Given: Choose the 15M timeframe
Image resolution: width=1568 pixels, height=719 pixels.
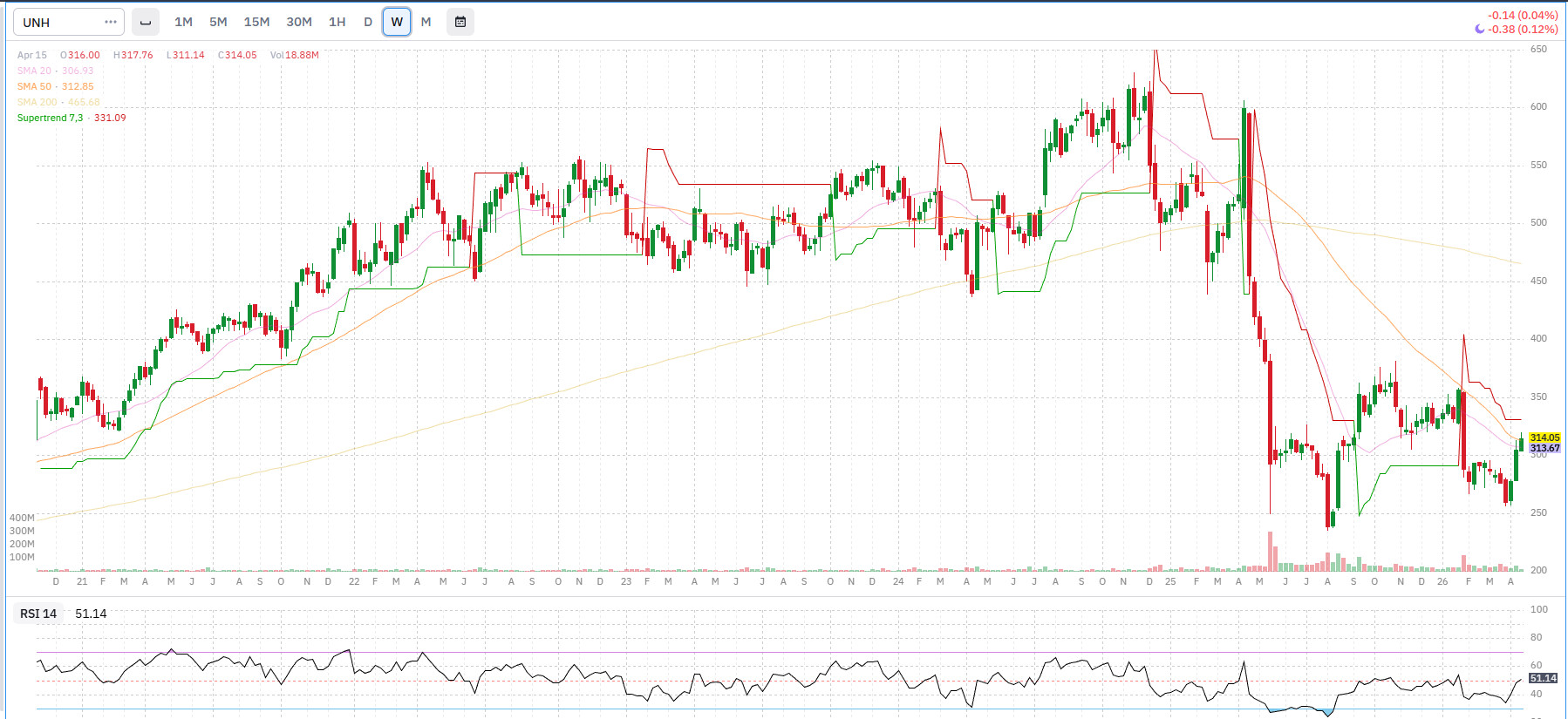Looking at the screenshot, I should pyautogui.click(x=256, y=22).
